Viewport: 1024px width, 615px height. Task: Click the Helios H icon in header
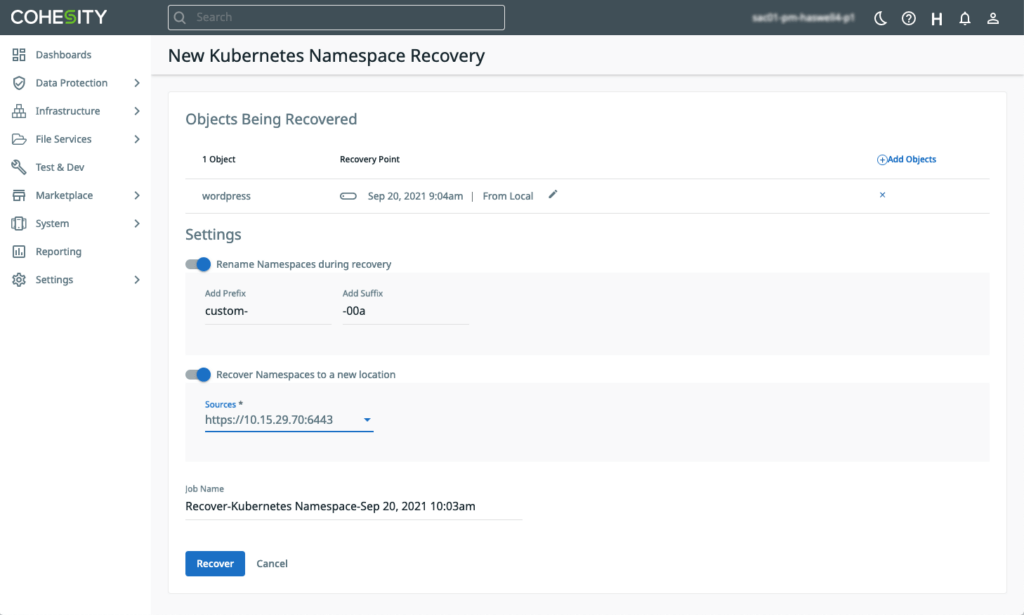click(937, 18)
